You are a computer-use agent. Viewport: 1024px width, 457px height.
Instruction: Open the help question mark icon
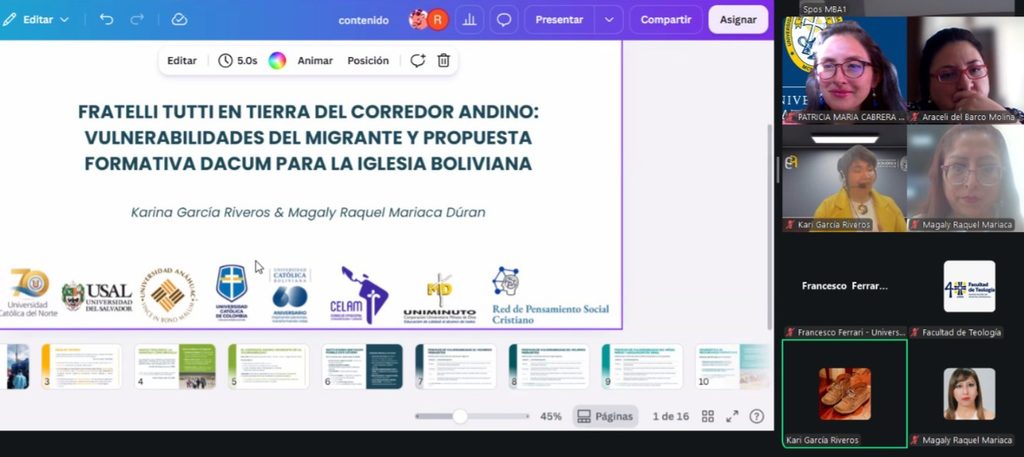pos(756,417)
